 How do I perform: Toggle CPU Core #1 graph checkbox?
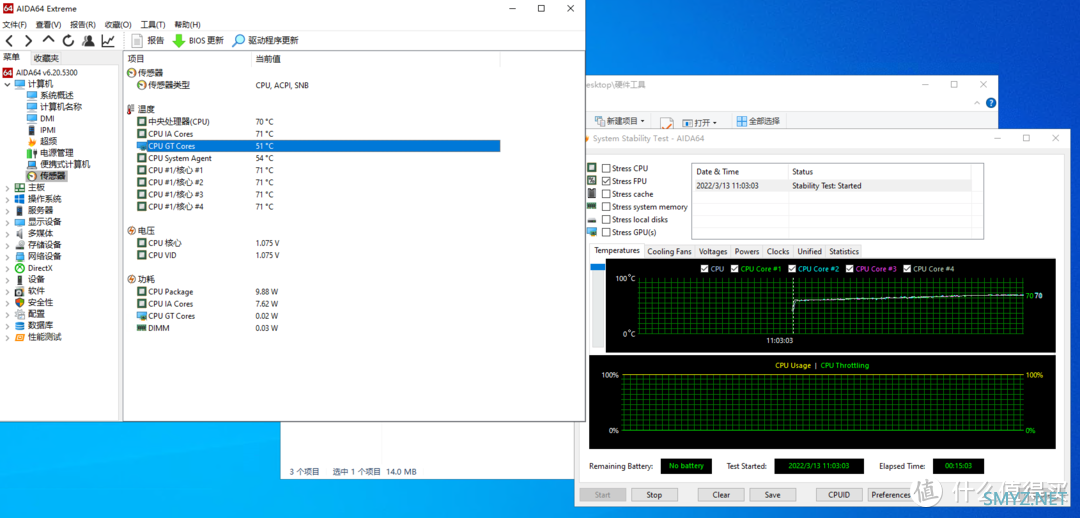tap(735, 269)
